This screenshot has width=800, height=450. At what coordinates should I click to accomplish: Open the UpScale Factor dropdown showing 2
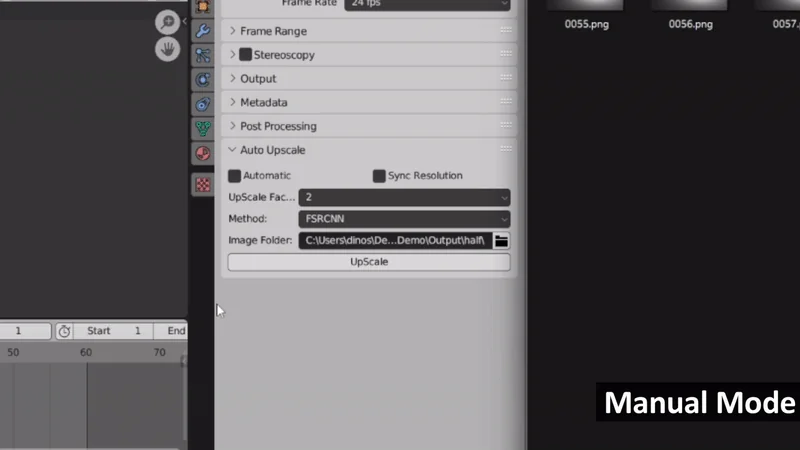coord(404,197)
